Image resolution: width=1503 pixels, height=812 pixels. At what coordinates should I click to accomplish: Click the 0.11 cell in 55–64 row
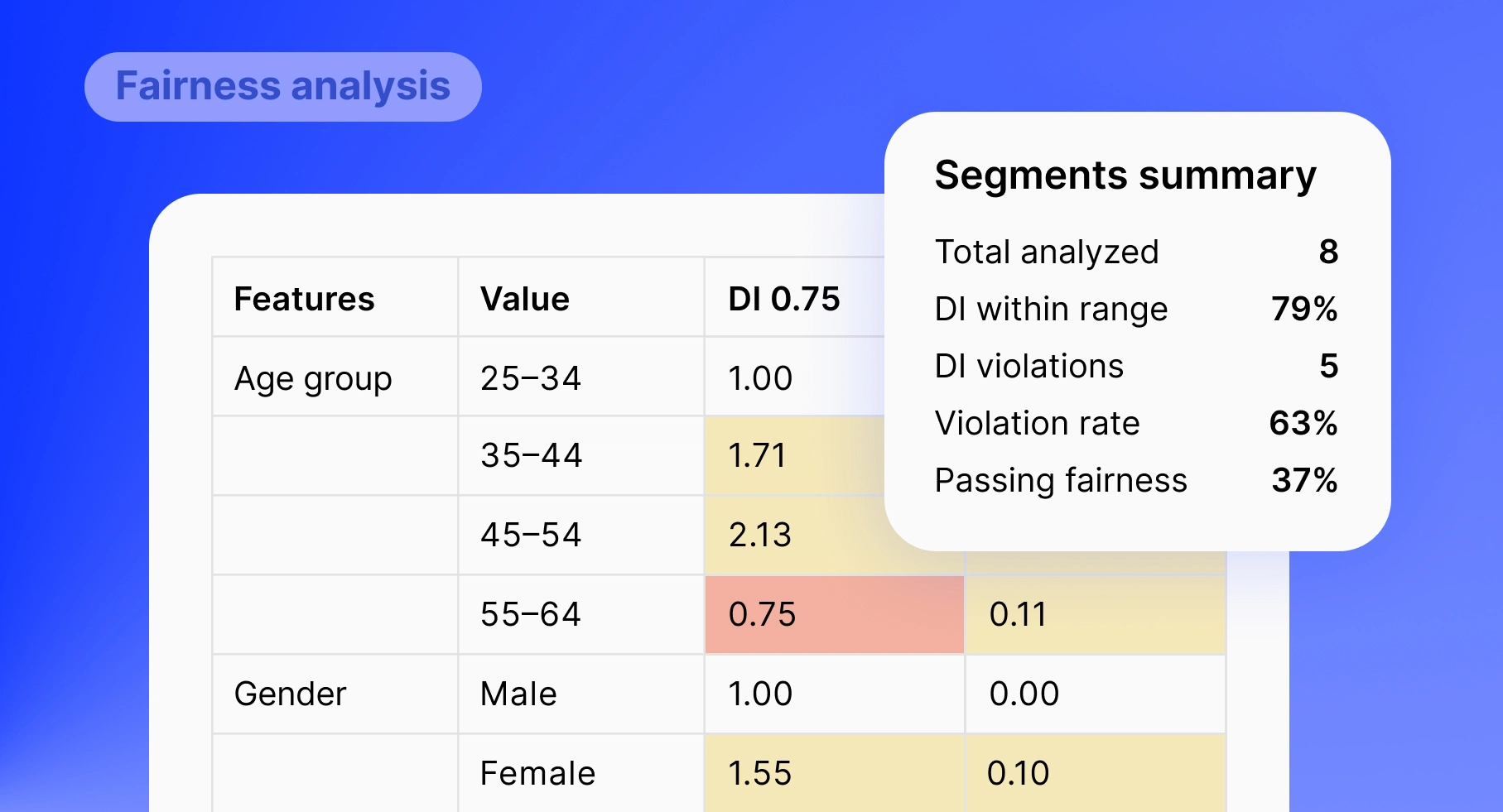click(1094, 614)
